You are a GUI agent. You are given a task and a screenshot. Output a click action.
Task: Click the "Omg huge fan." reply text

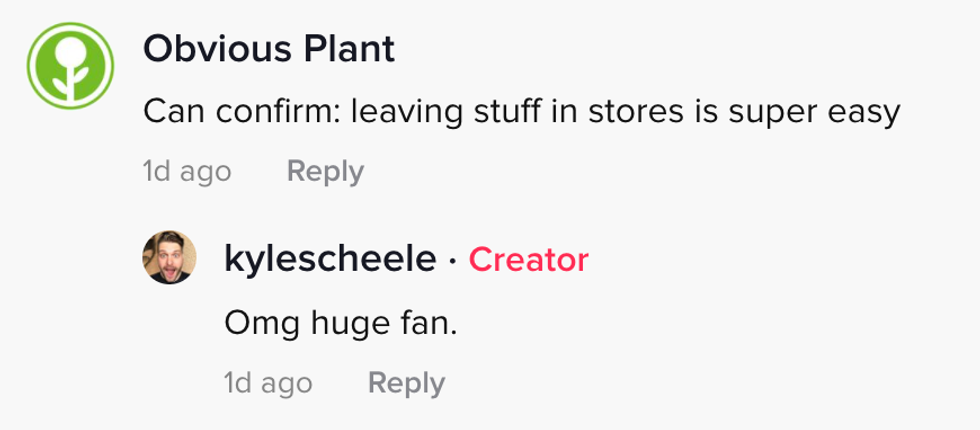[x=340, y=323]
